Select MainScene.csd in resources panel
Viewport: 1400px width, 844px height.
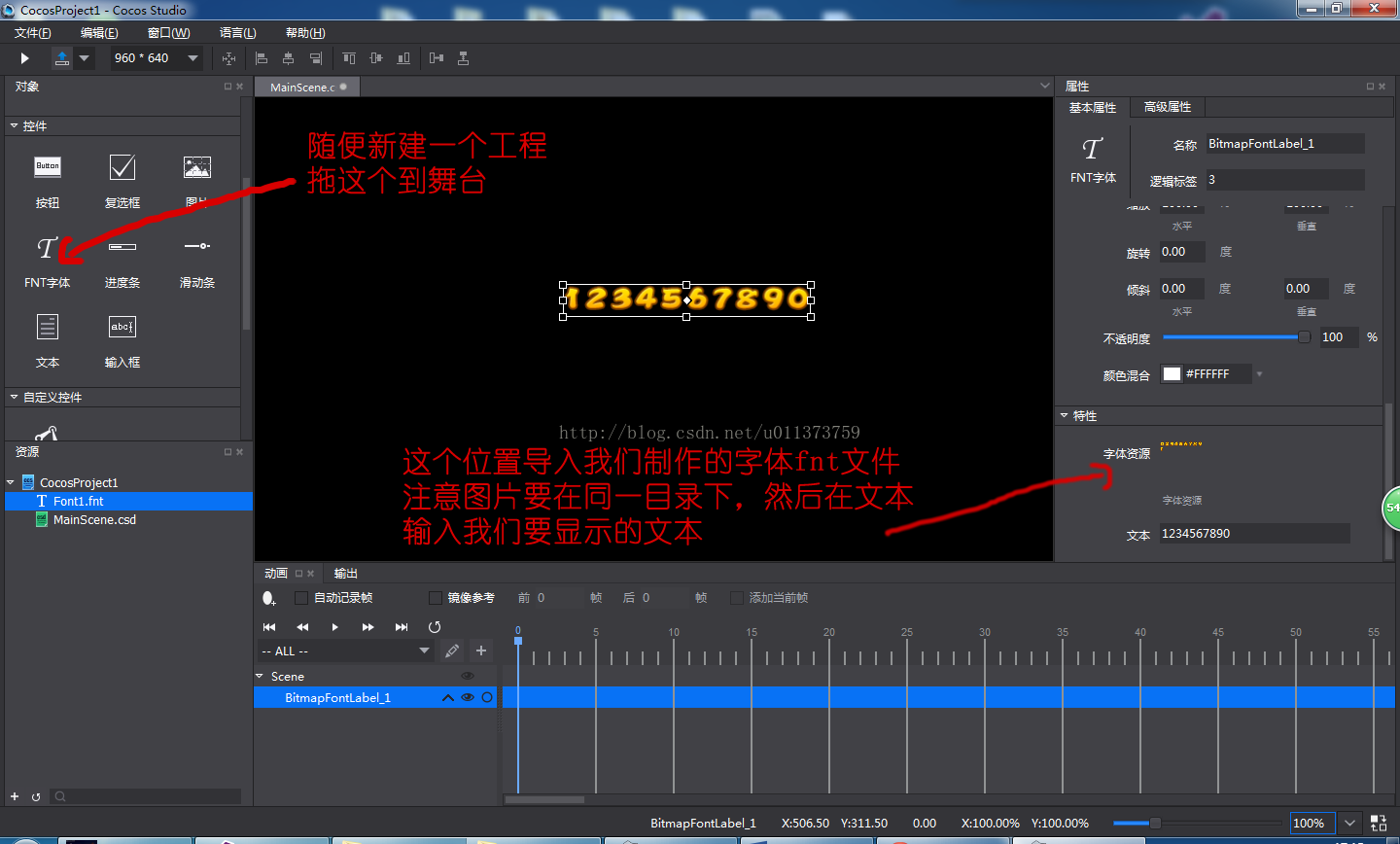pyautogui.click(x=94, y=520)
